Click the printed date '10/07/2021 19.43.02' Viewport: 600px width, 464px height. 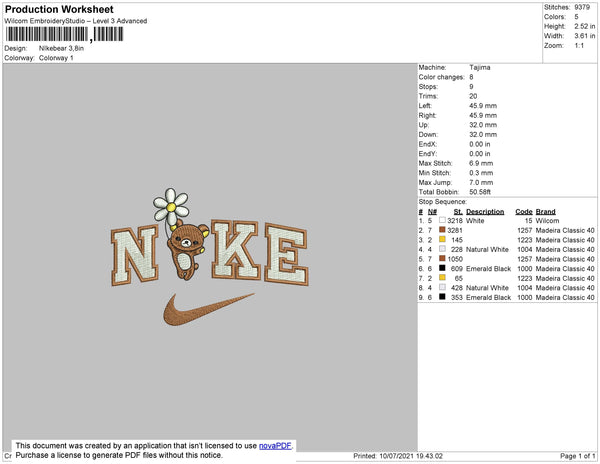point(411,456)
